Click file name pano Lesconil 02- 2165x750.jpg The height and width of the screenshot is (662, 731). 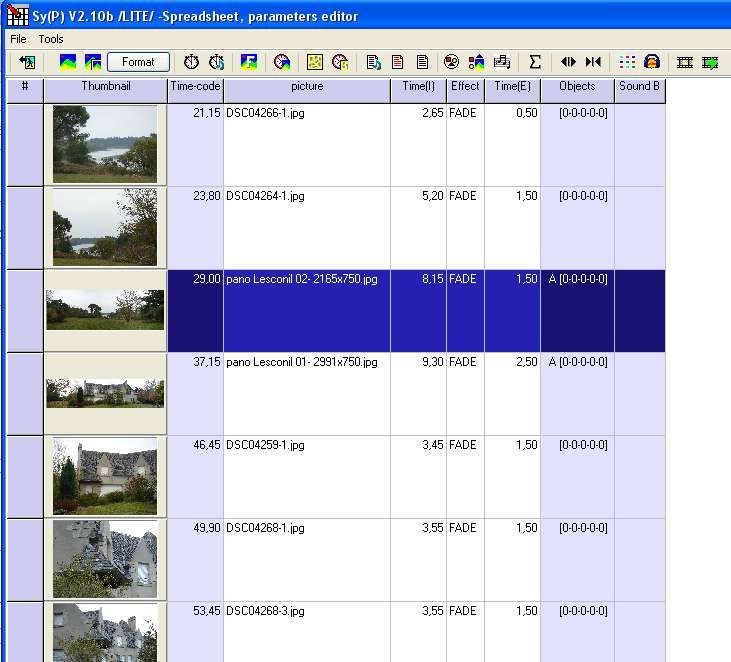click(302, 279)
